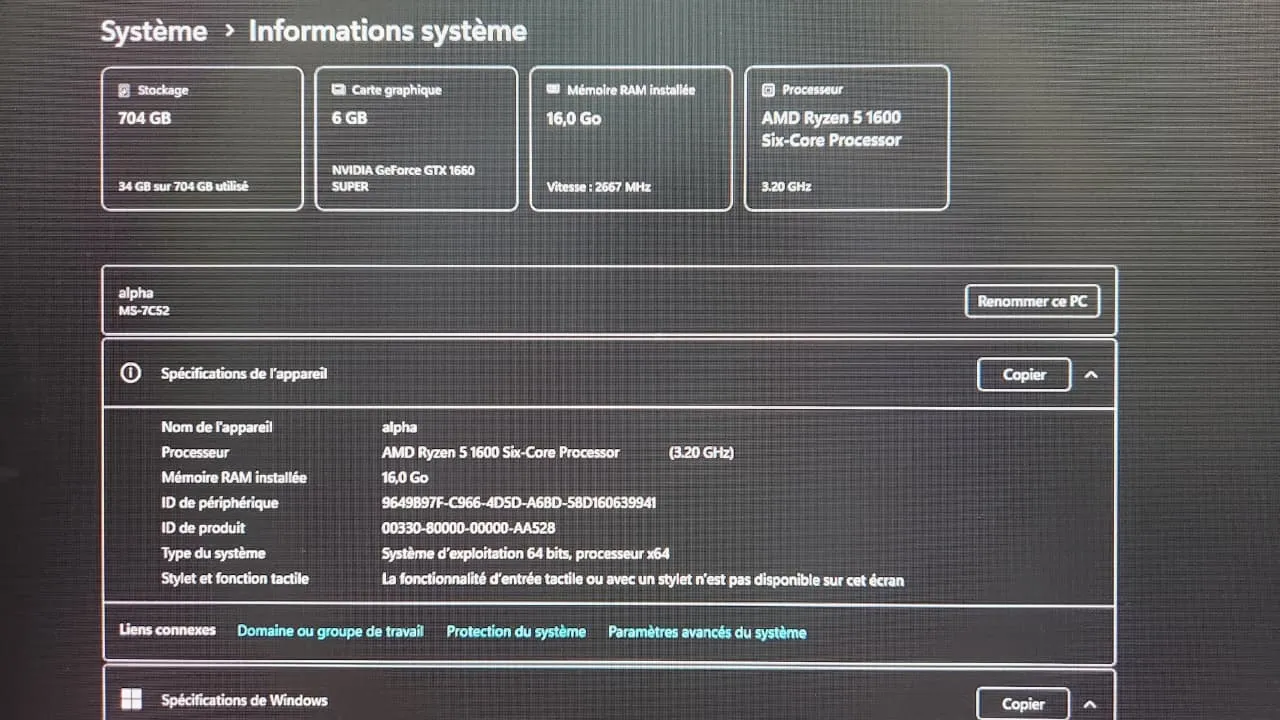The width and height of the screenshot is (1280, 720).
Task: Select the Carte graphique GPU icon
Action: coord(338,89)
